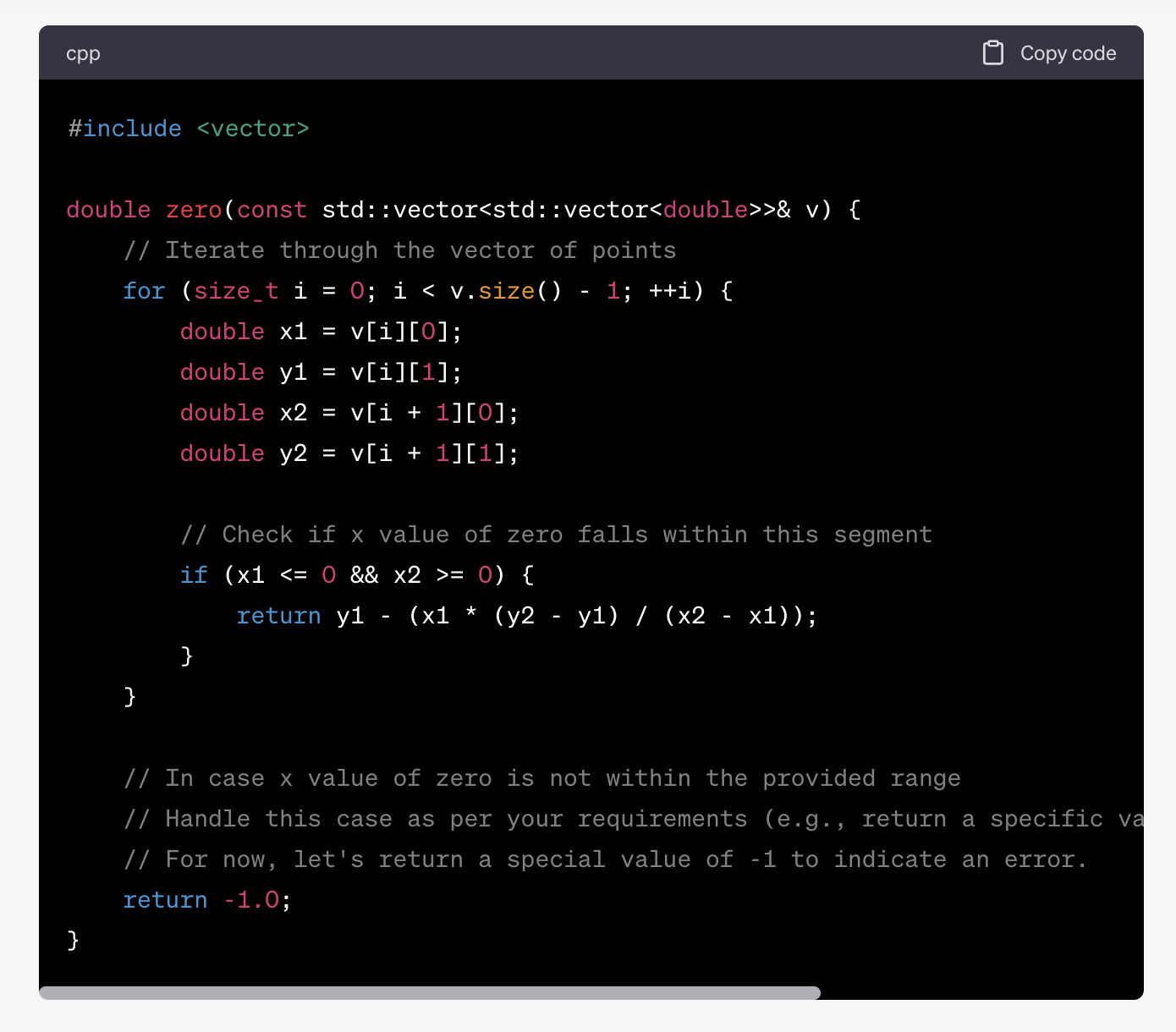The width and height of the screenshot is (1176, 1032).
Task: Click the clipboard icon next to Copy code
Action: pos(992,53)
